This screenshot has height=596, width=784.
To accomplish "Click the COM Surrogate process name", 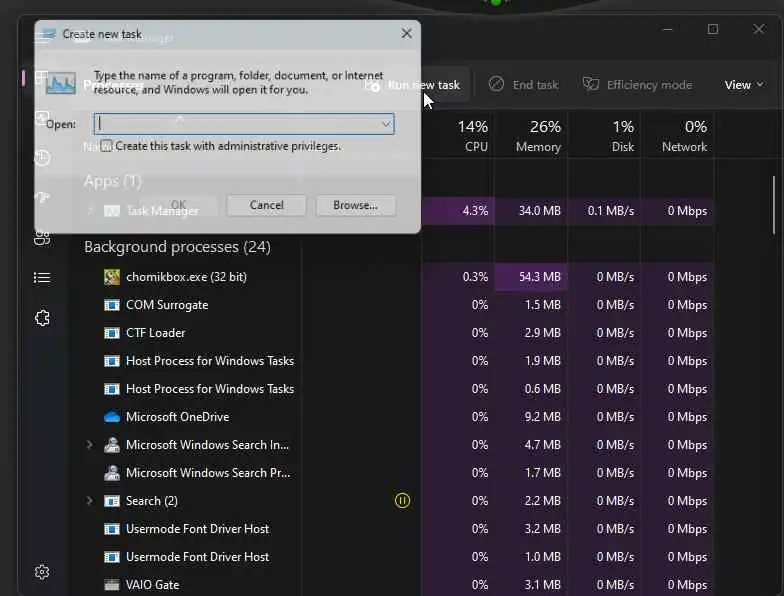I will coord(167,305).
